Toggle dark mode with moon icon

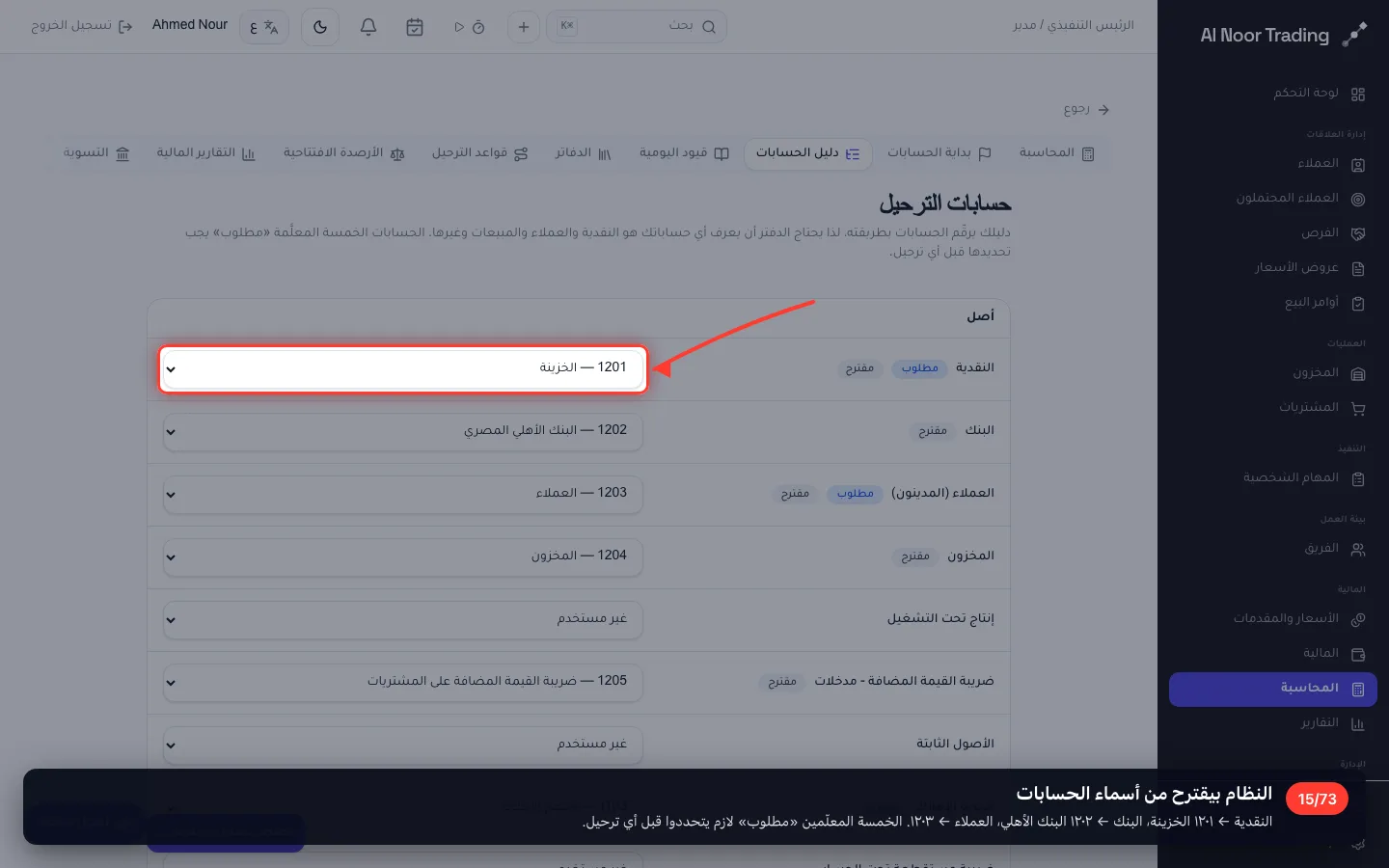coord(320,27)
